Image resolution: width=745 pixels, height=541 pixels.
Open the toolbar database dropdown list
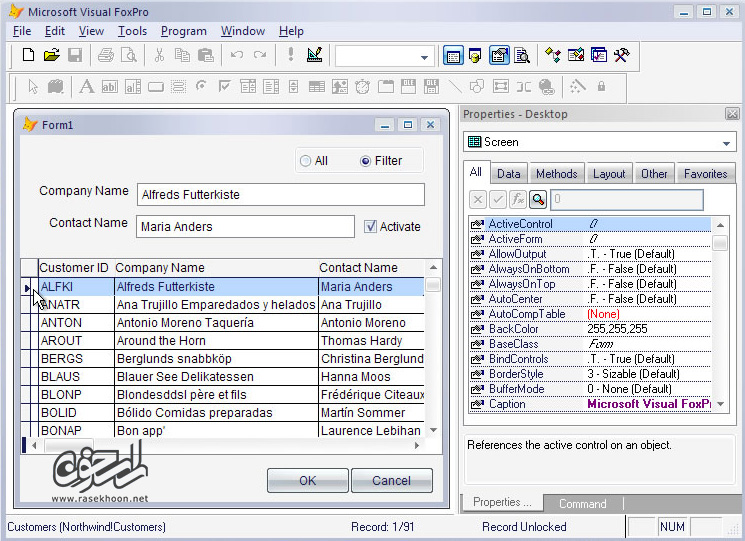[x=423, y=57]
